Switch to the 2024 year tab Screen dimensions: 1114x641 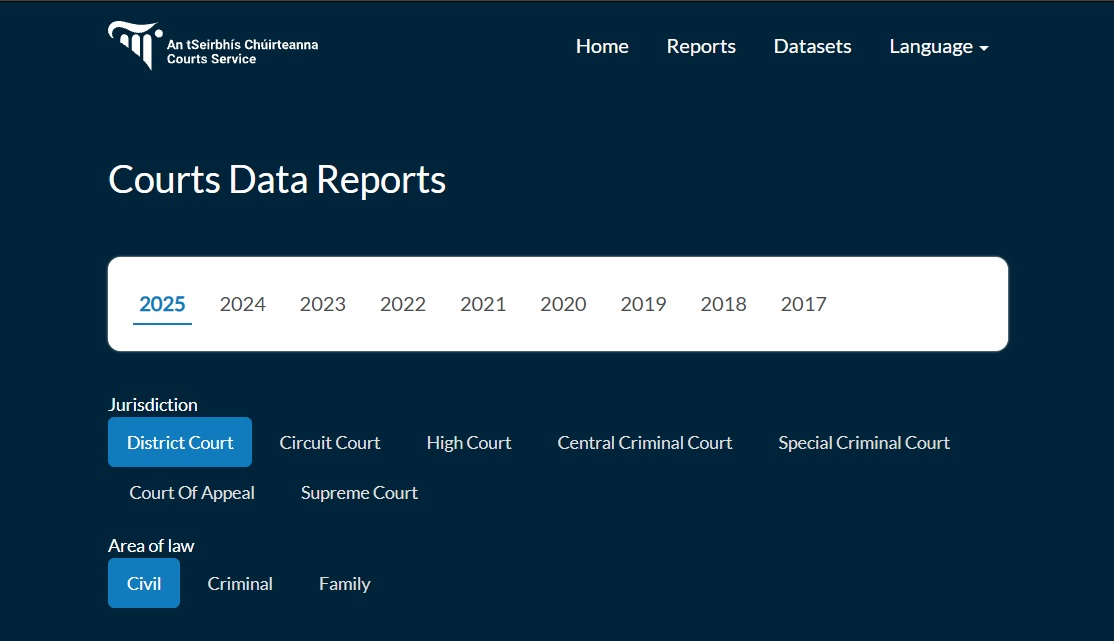(x=242, y=304)
